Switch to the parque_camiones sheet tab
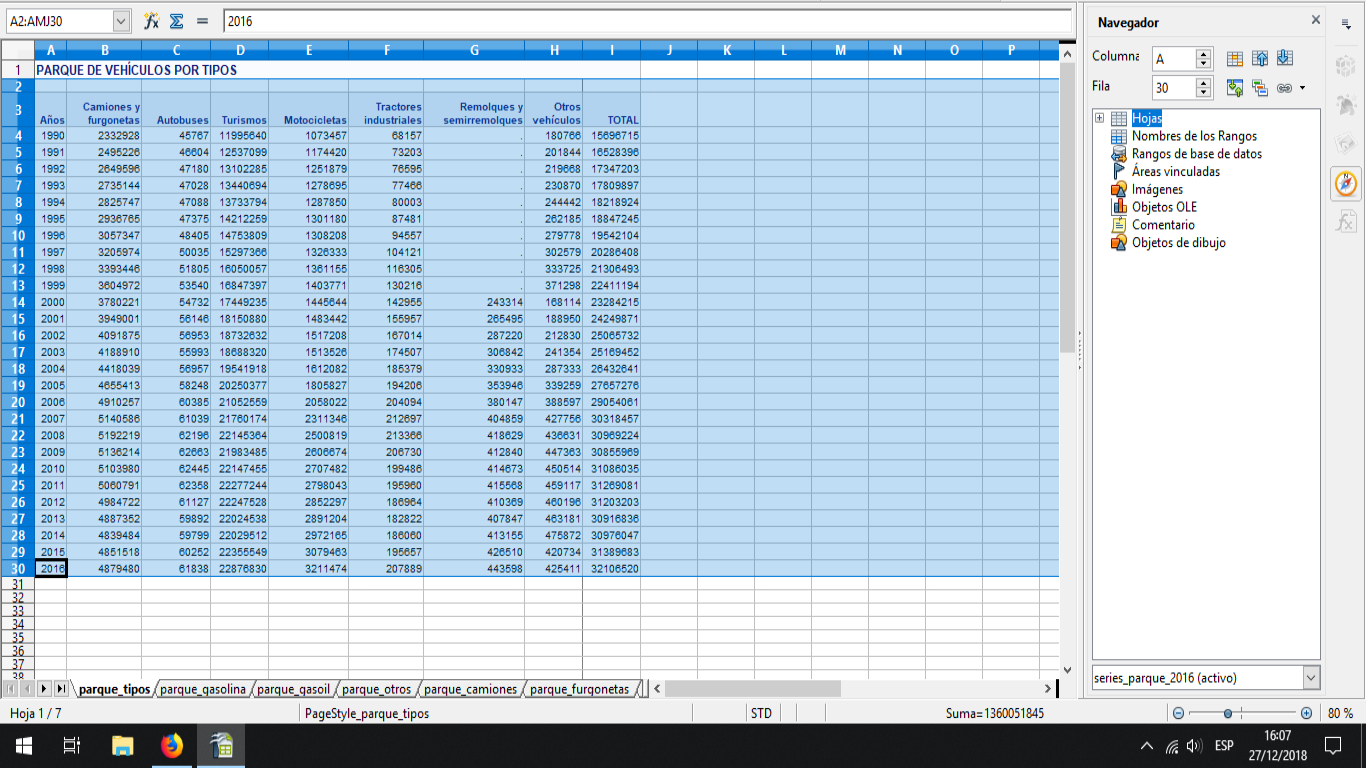1366x768 pixels. [x=470, y=689]
